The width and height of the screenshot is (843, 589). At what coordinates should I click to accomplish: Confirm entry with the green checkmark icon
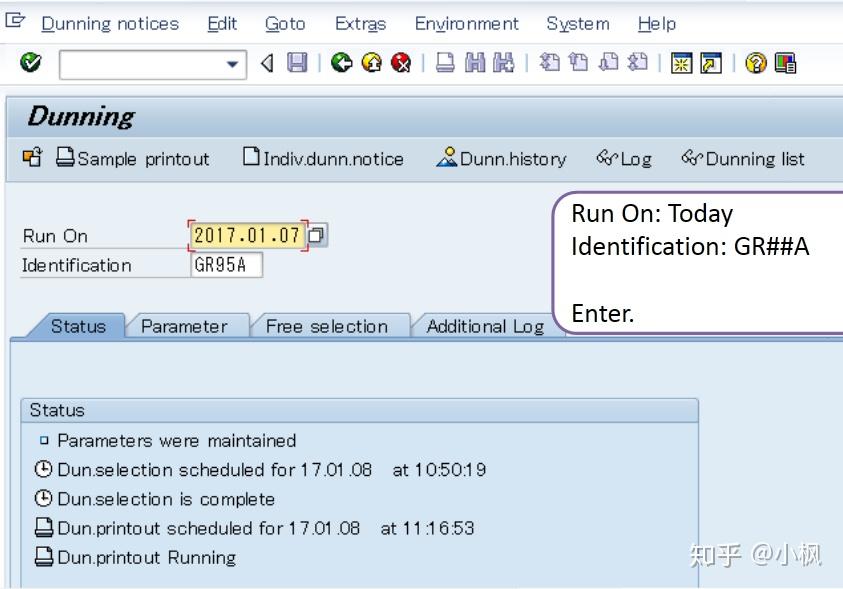[x=30, y=62]
